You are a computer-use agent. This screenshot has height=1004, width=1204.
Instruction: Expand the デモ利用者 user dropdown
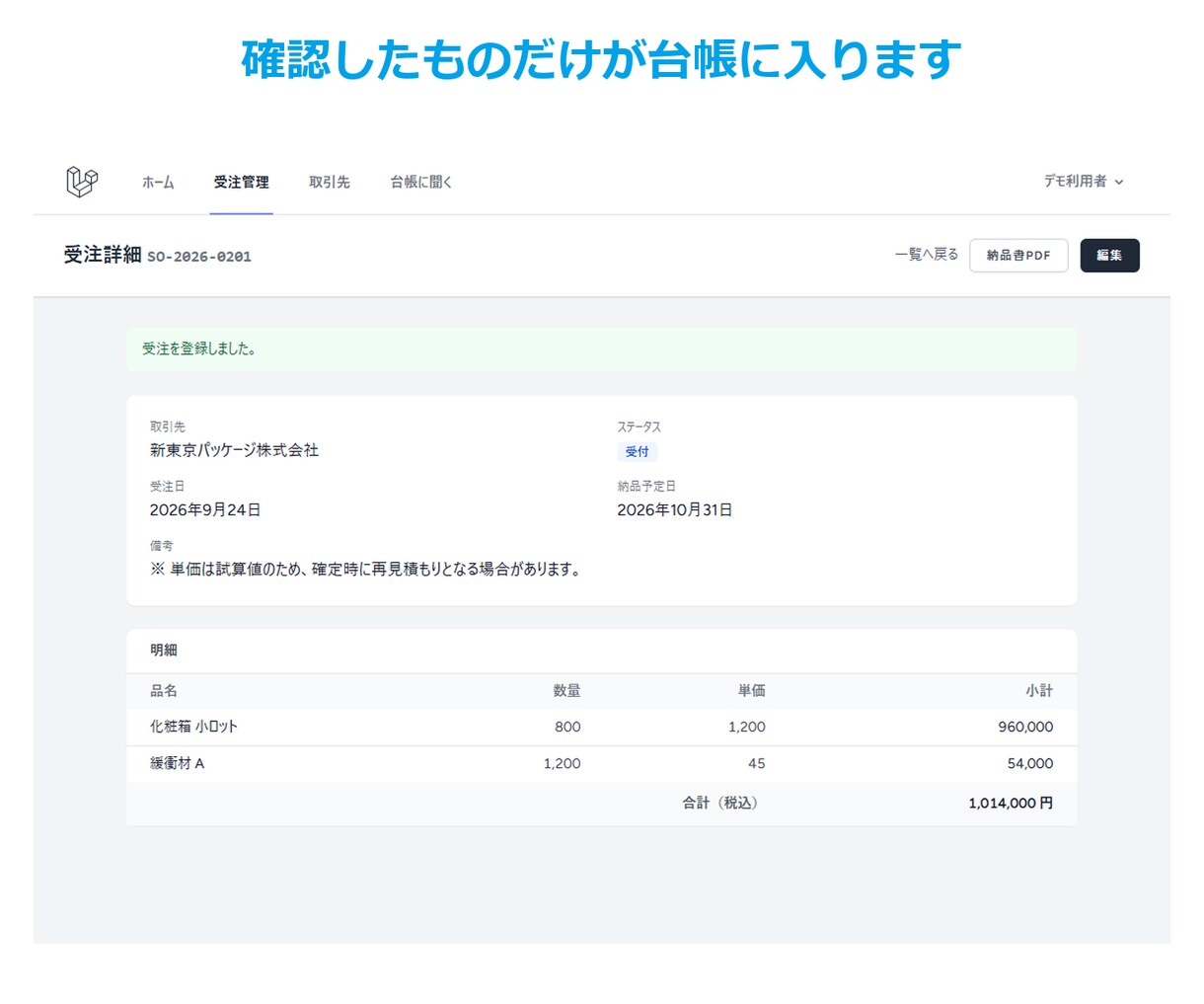point(1084,182)
